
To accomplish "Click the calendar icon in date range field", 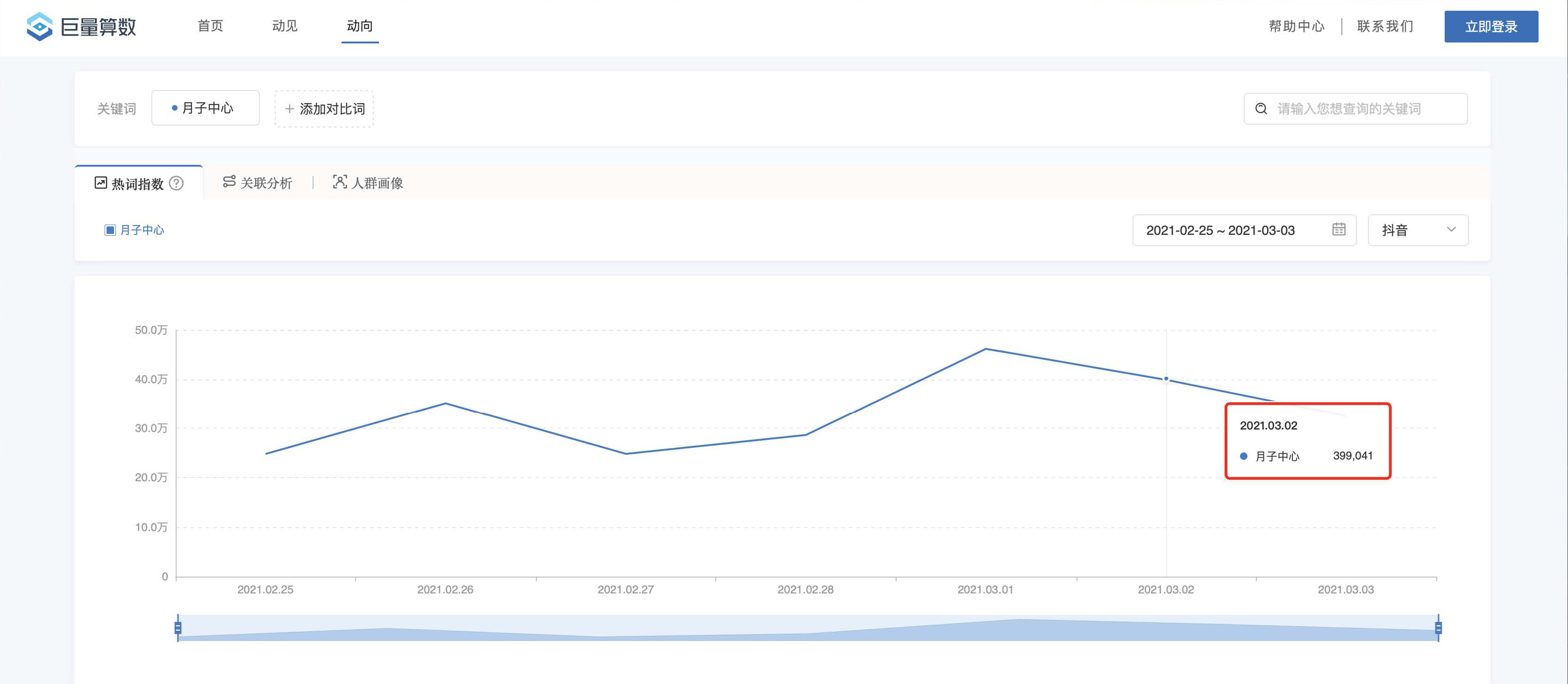I will tap(1339, 229).
